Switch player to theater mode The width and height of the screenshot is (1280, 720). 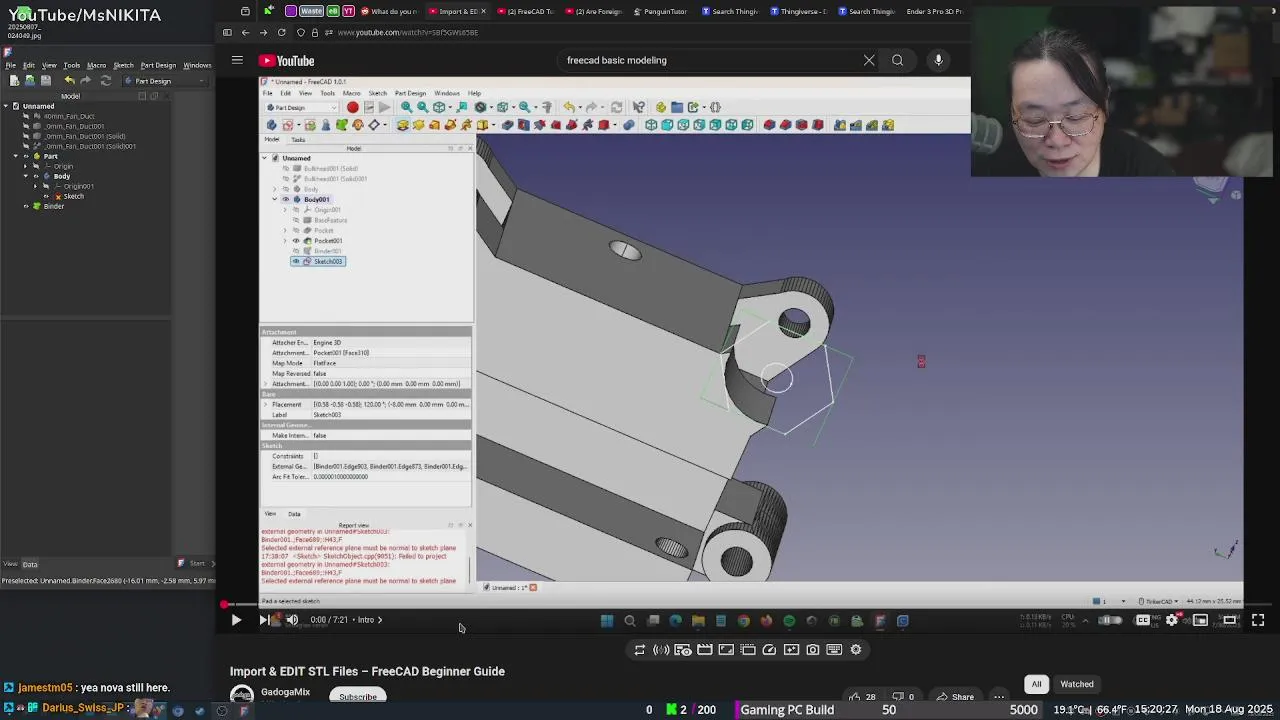1230,620
